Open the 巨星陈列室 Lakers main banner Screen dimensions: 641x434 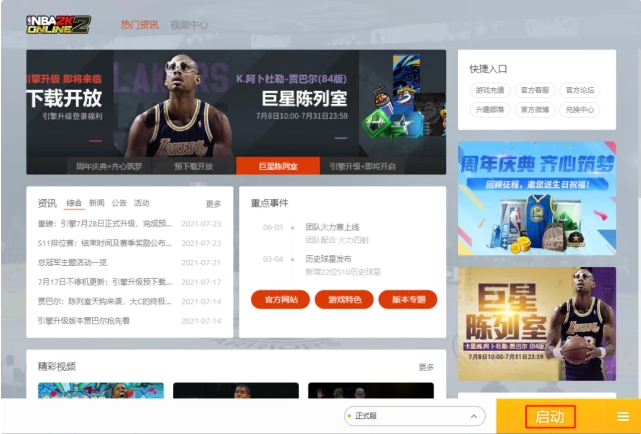point(236,104)
